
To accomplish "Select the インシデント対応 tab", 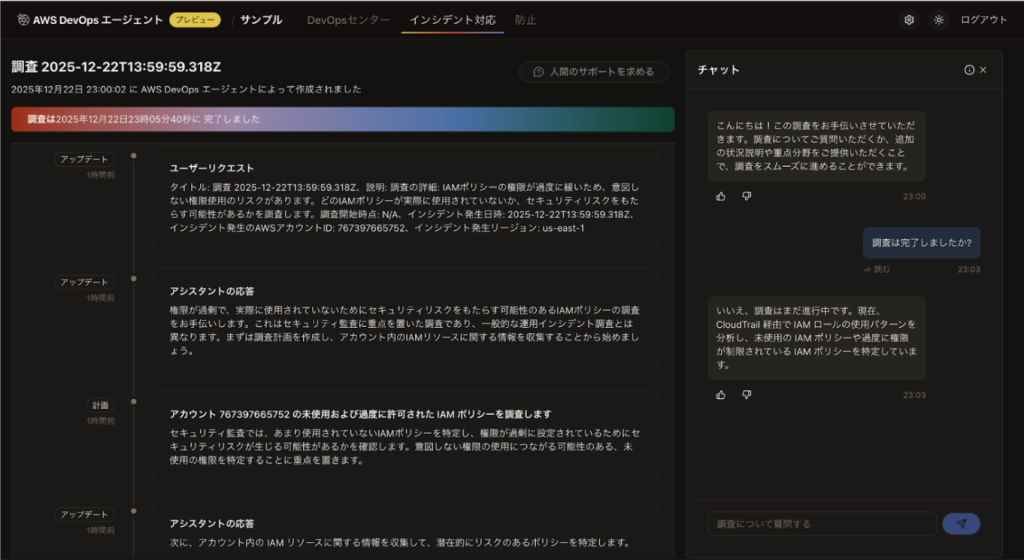I will pyautogui.click(x=452, y=20).
